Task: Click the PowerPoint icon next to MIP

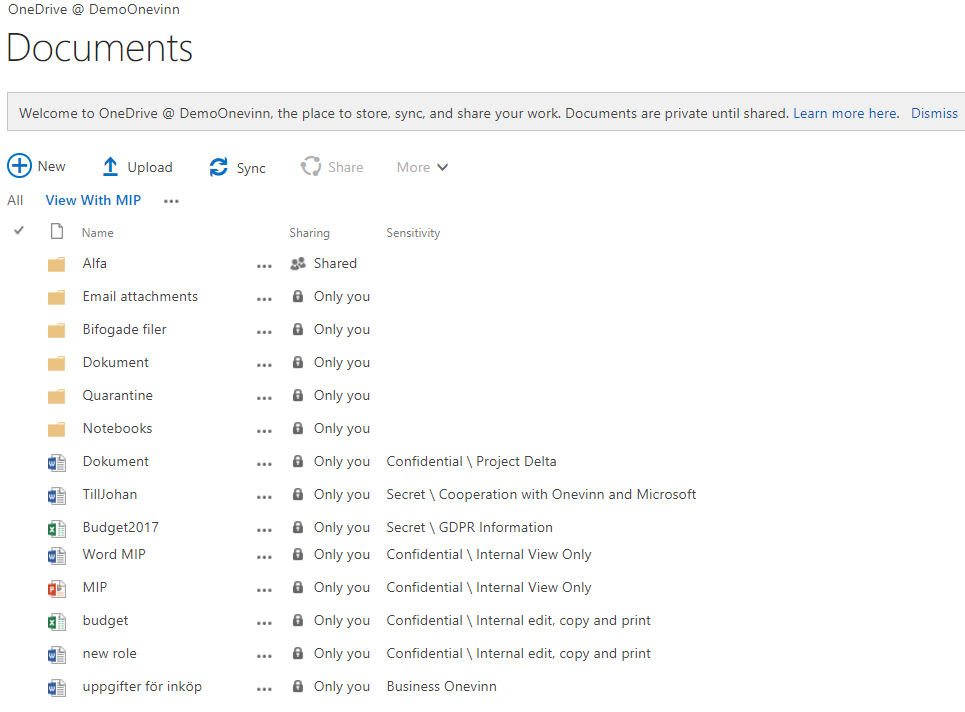Action: 57,587
